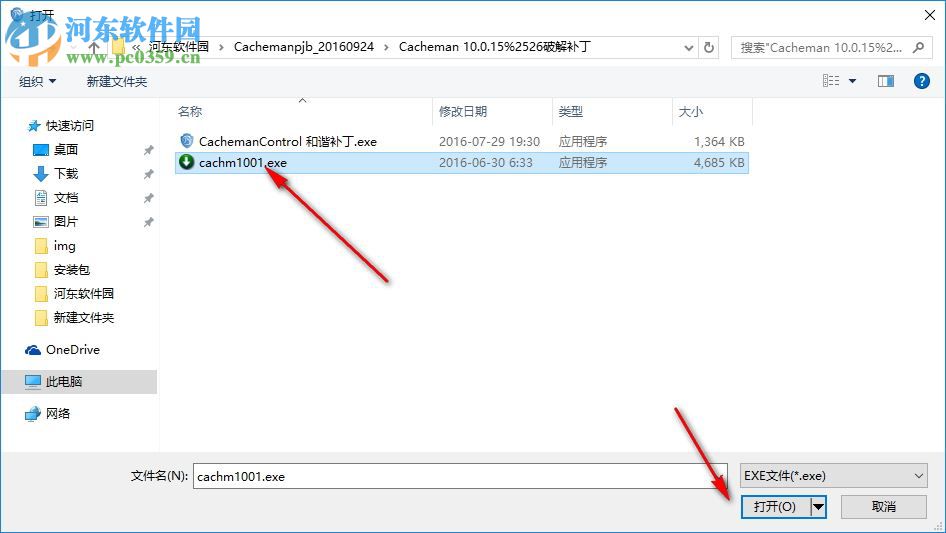The width and height of the screenshot is (946, 533).
Task: Open the address path history dropdown
Action: pyautogui.click(x=689, y=48)
